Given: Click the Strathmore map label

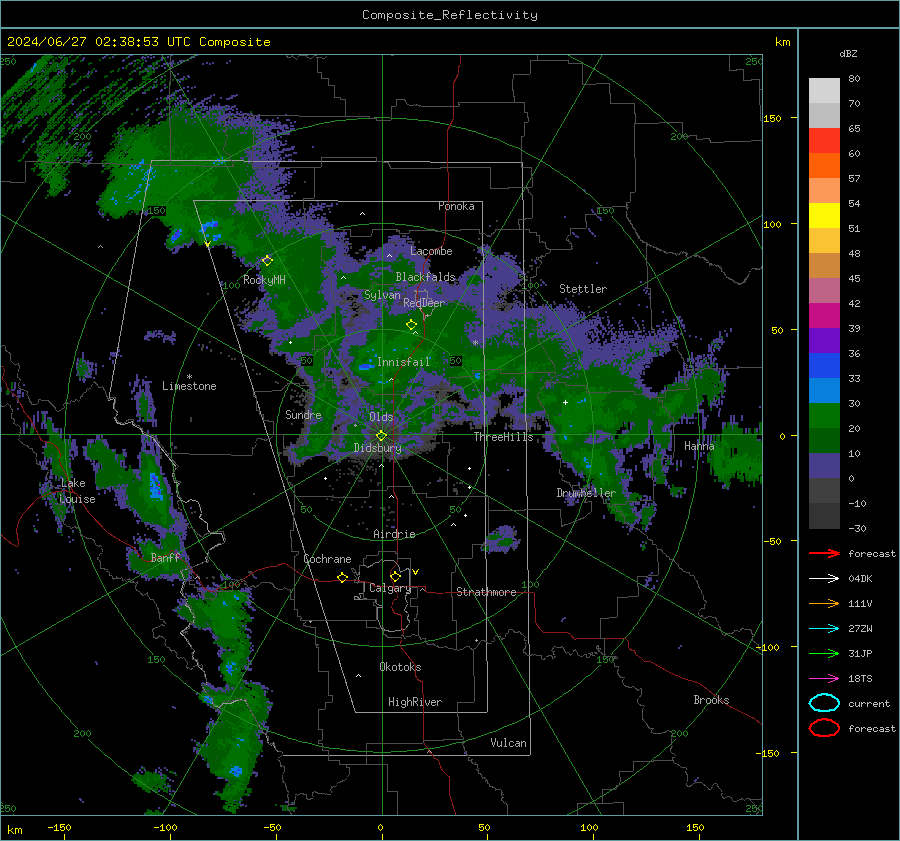Looking at the screenshot, I should tap(486, 592).
